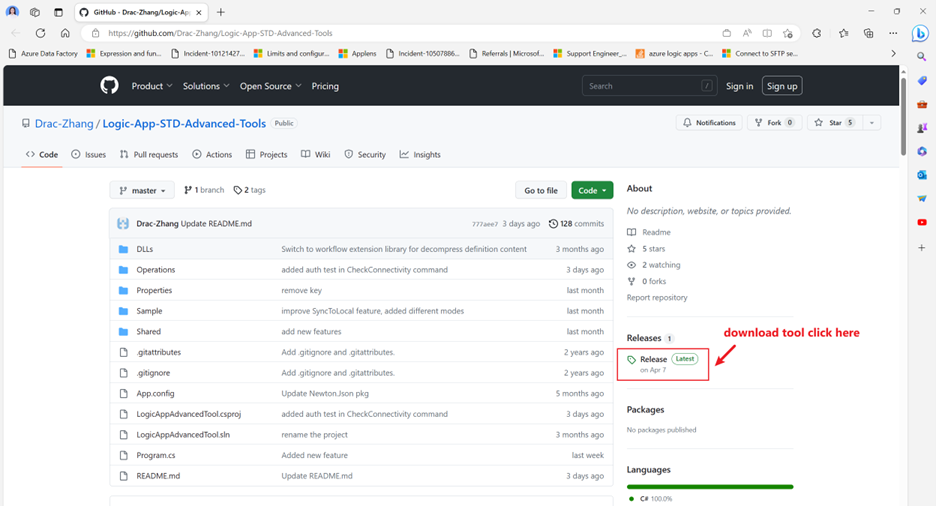The width and height of the screenshot is (936, 506).
Task: Add a sidebar app with the plus icon
Action: tap(922, 247)
